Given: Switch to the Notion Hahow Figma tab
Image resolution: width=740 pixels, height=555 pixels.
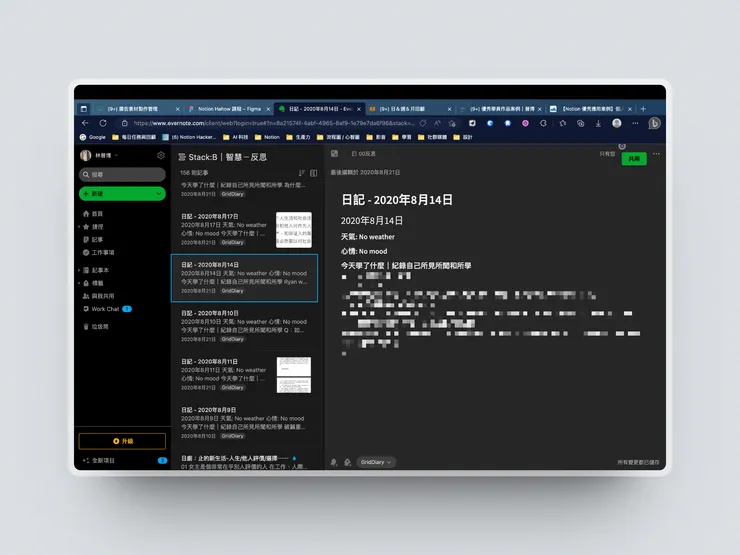Looking at the screenshot, I should 229,109.
